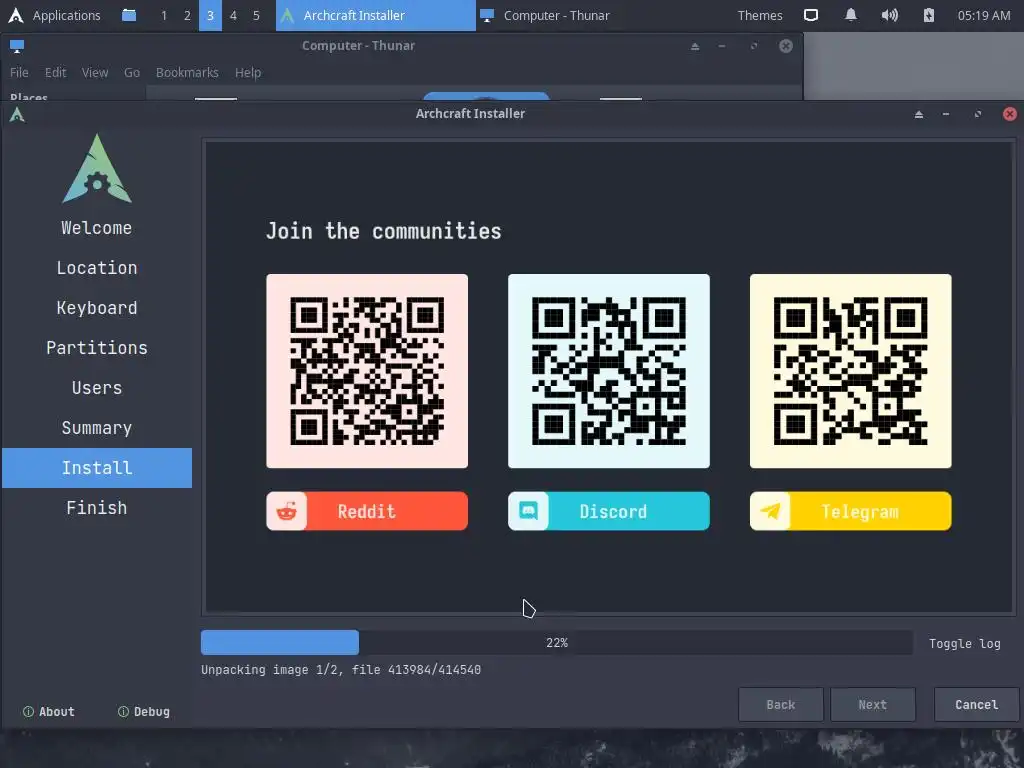Open the Discord community button
The height and width of the screenshot is (768, 1024).
click(609, 511)
